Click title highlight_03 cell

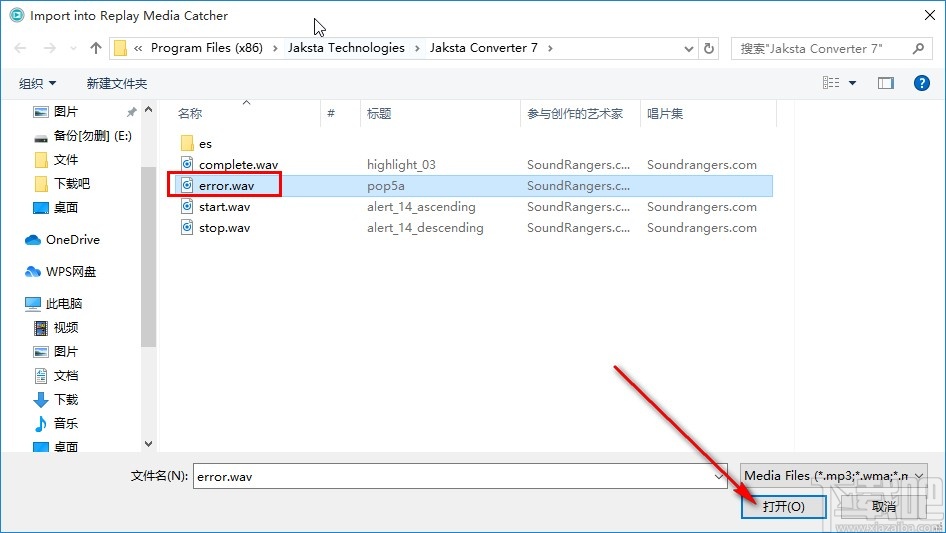pyautogui.click(x=401, y=165)
